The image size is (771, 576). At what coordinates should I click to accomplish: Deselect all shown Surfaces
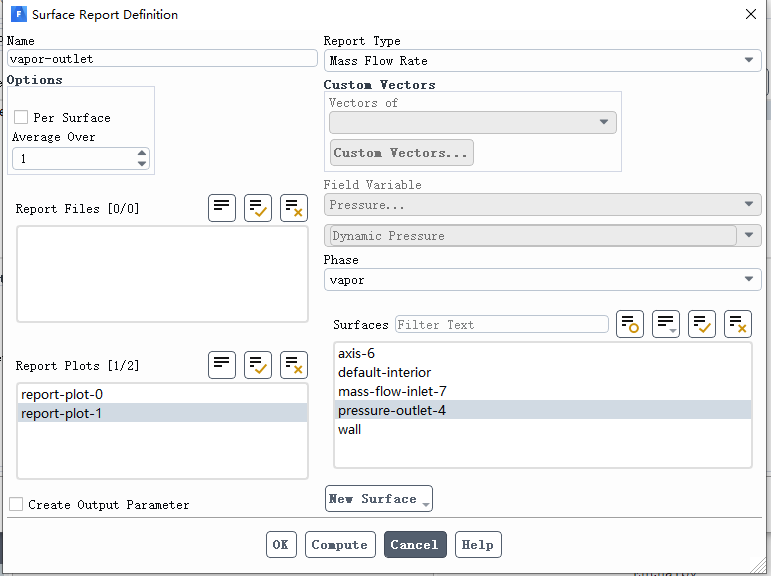(738, 324)
